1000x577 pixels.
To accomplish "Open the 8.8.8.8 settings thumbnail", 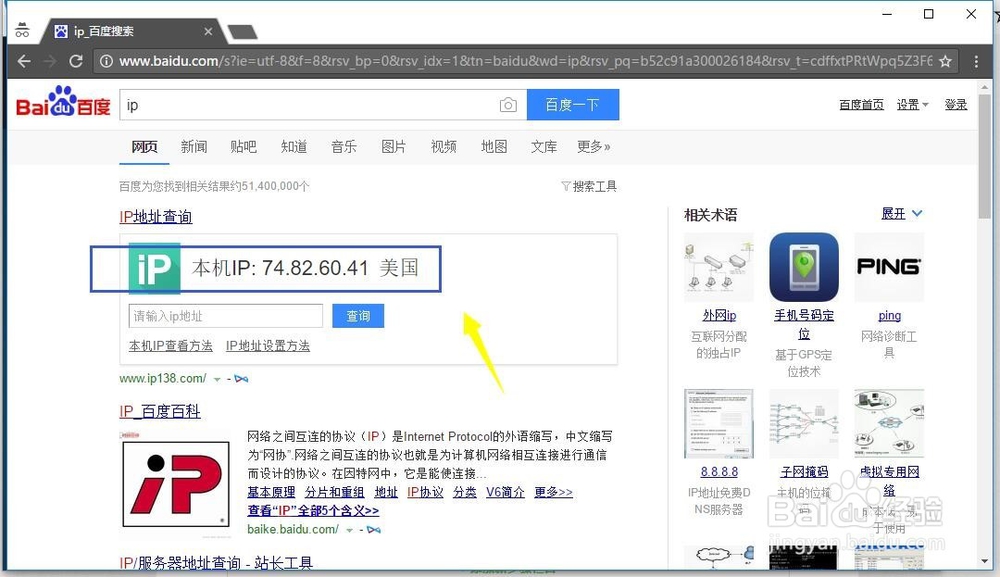I will [719, 424].
